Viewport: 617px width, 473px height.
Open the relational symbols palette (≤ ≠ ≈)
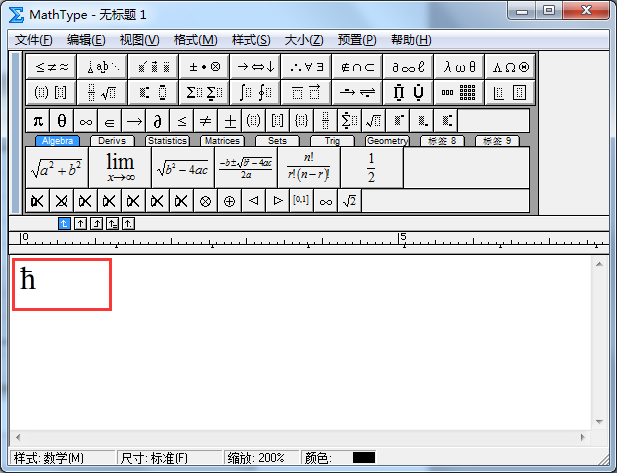pos(52,66)
